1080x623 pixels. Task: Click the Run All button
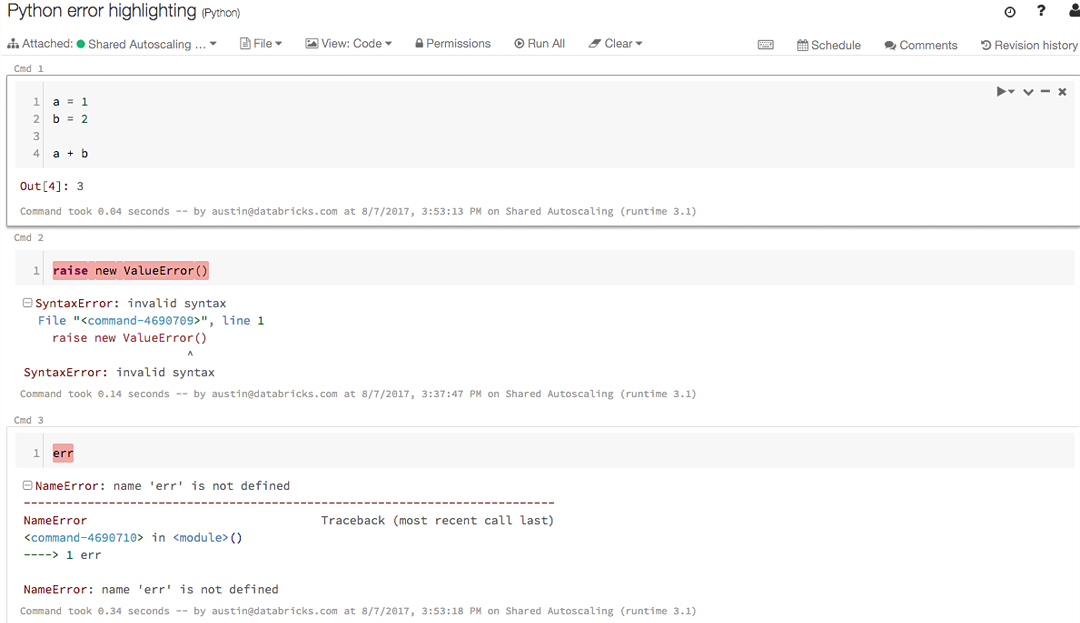click(539, 43)
